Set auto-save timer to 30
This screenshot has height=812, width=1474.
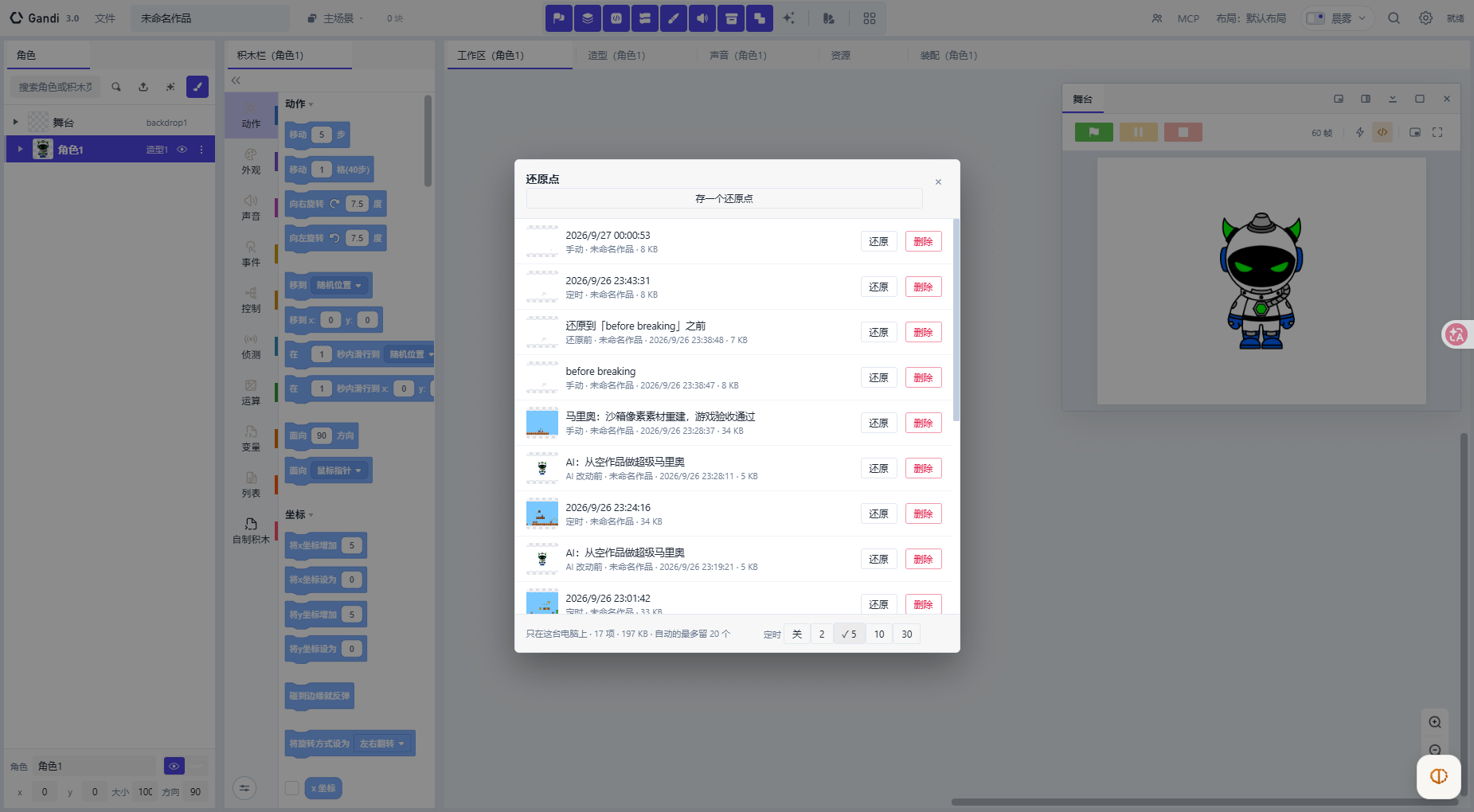coord(907,634)
